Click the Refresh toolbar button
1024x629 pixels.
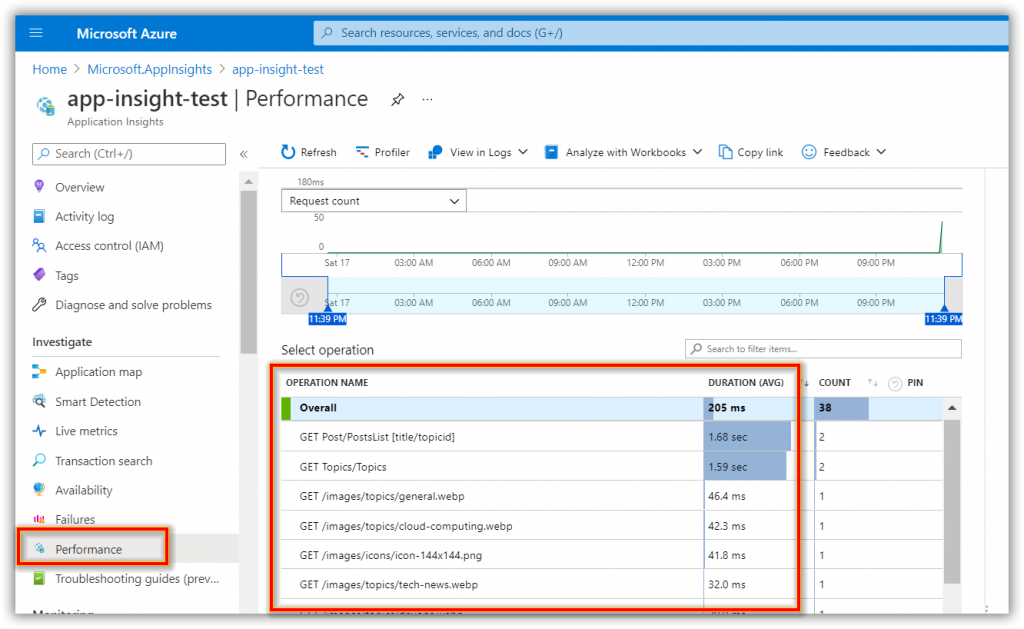tap(309, 152)
